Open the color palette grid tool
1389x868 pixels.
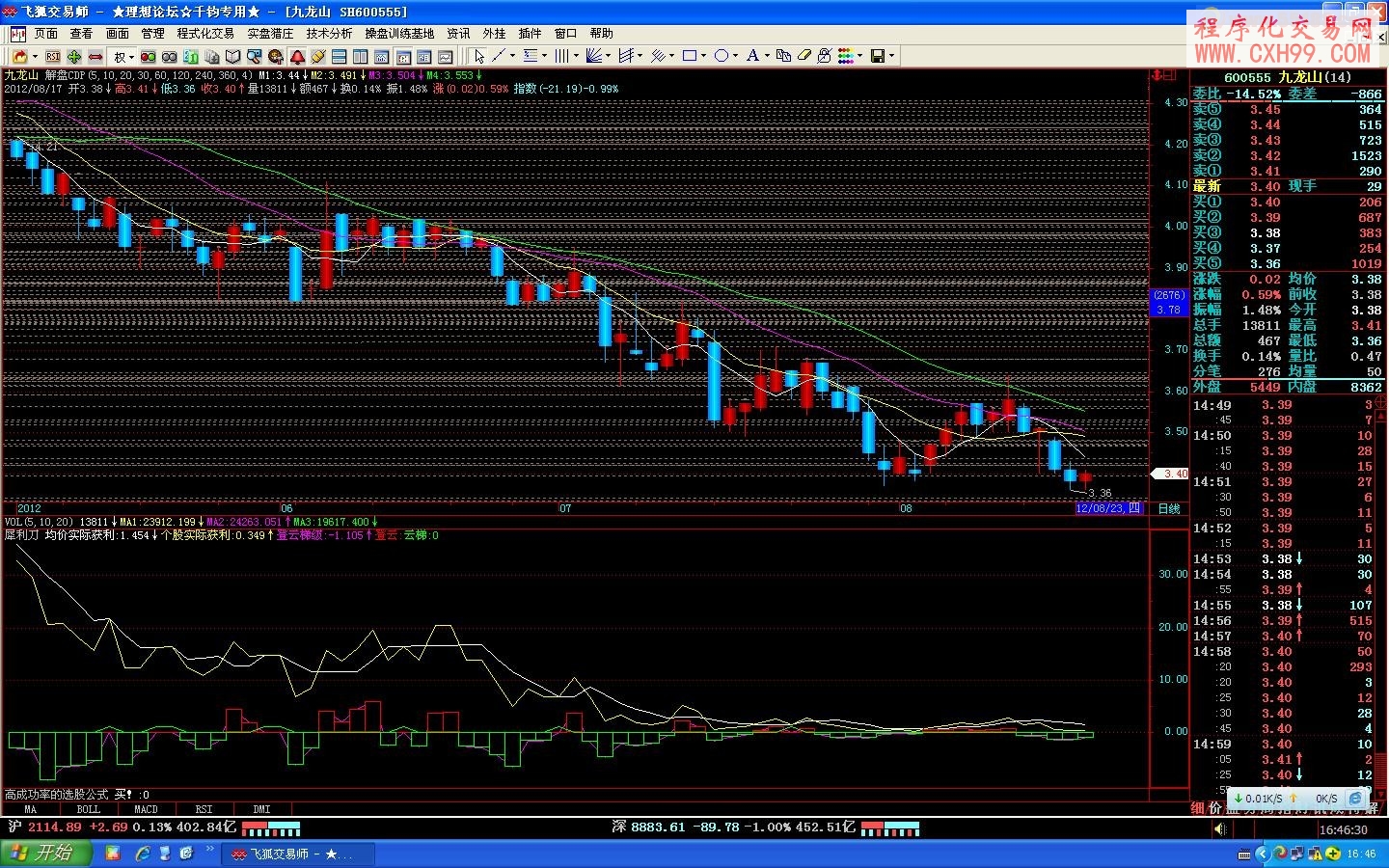[845, 56]
